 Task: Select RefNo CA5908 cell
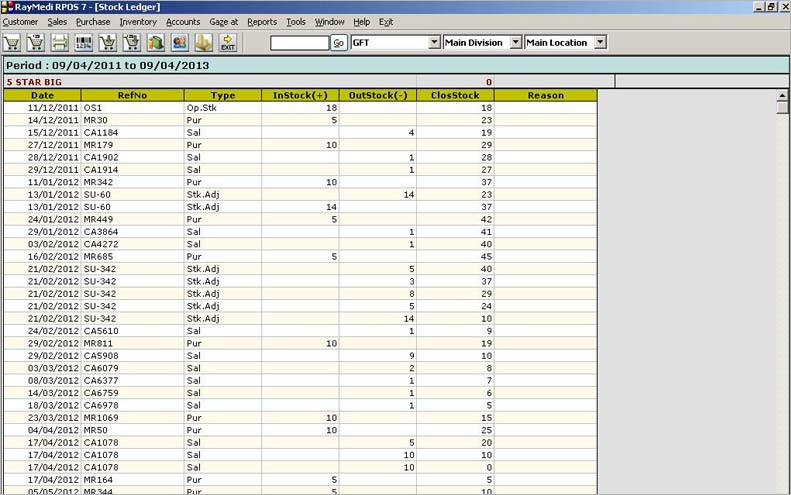pyautogui.click(x=133, y=355)
